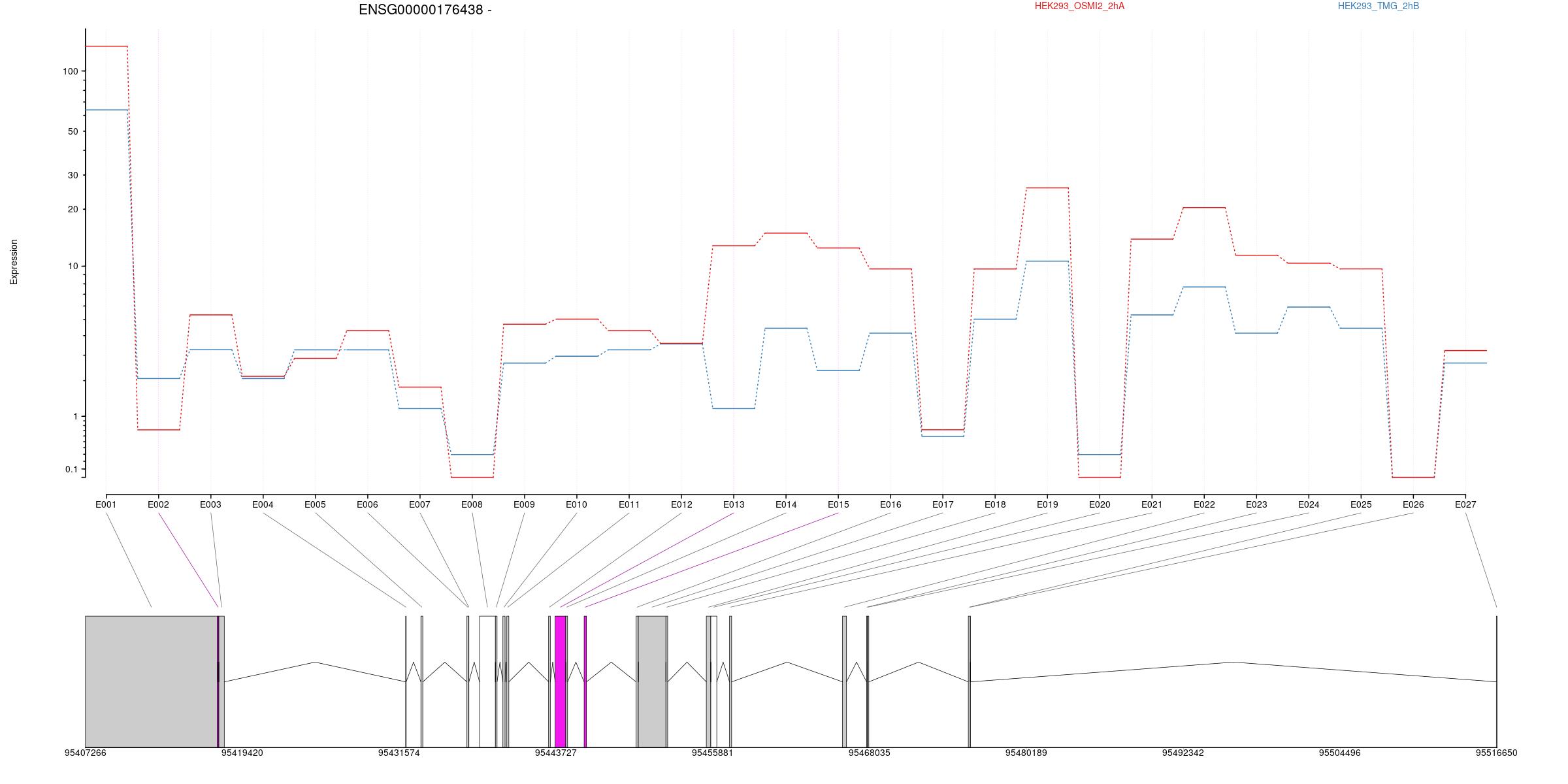Click exon label E019
The width and height of the screenshot is (1568, 784).
1047,504
